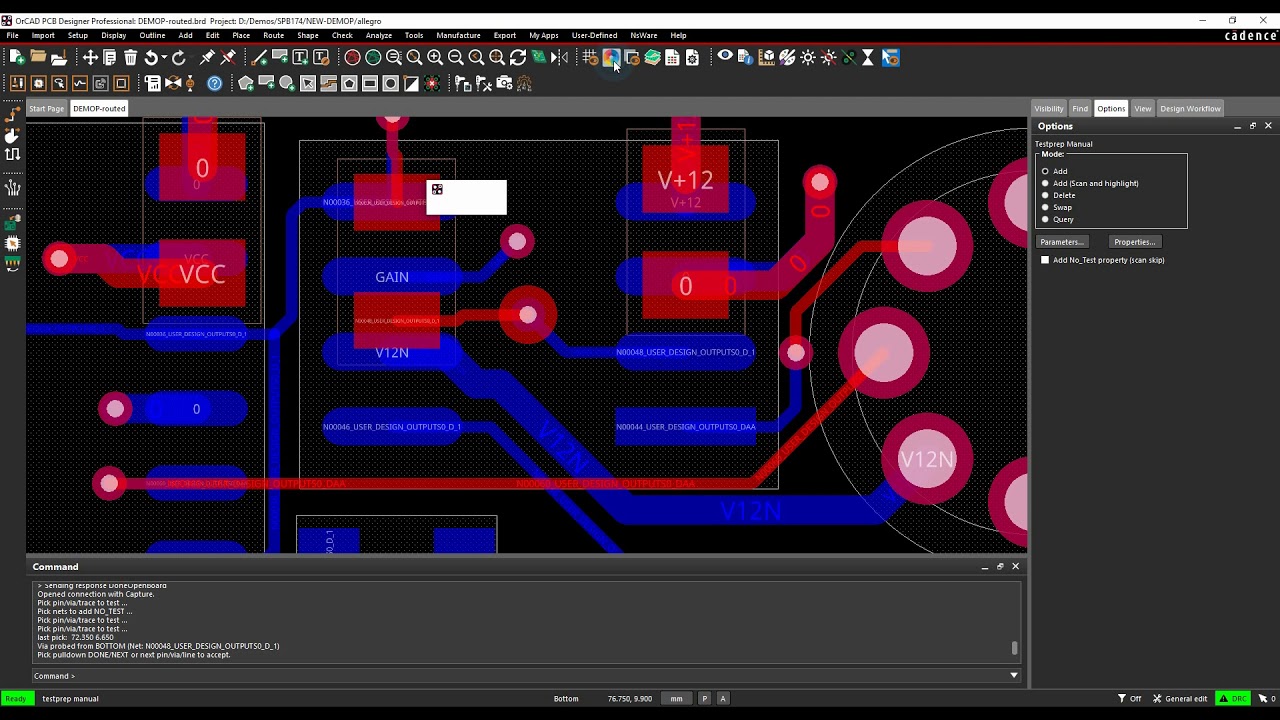1280x720 pixels.
Task: Click the select-component chip icon in left sidebar
Action: 12,243
